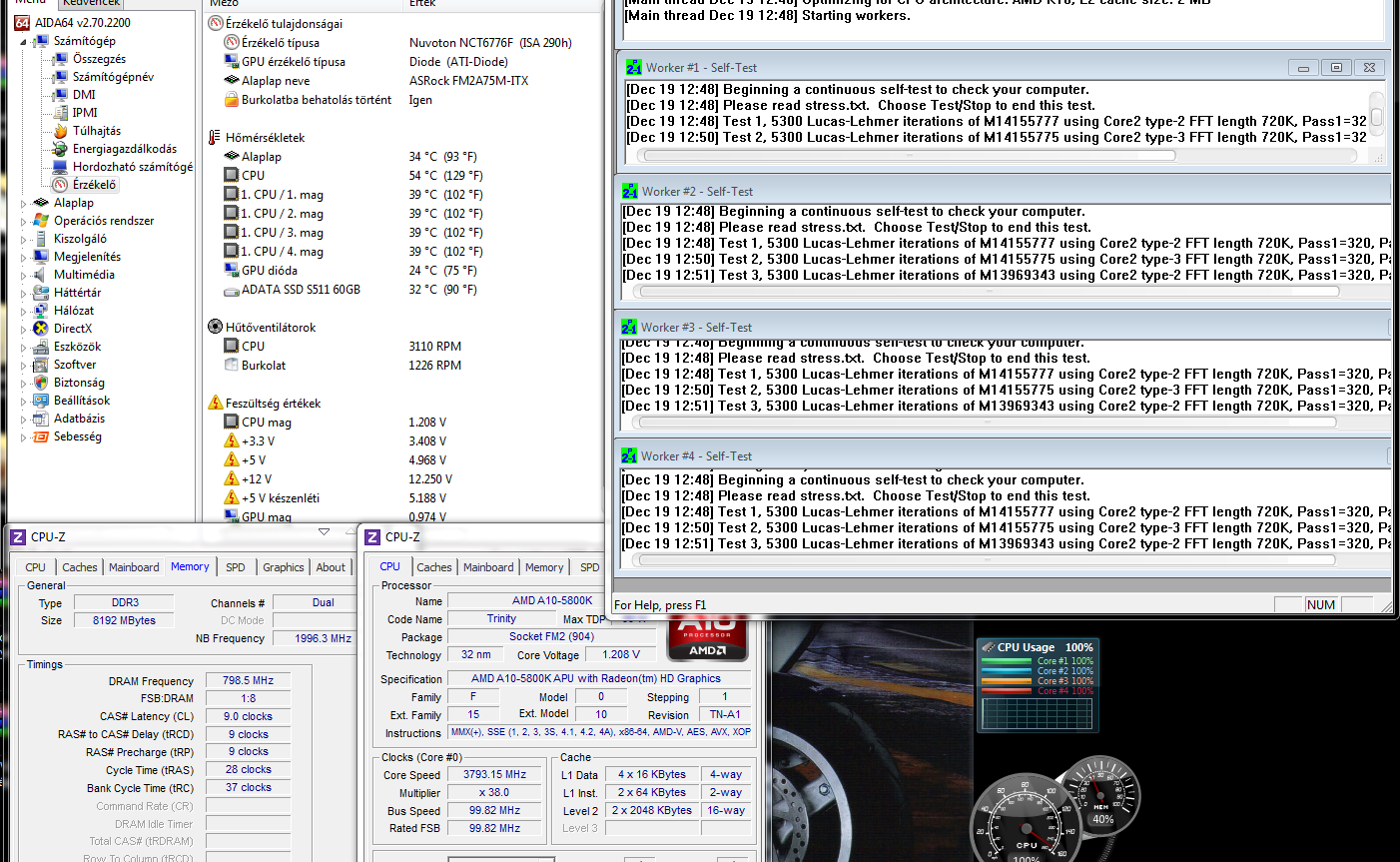Image resolution: width=1400 pixels, height=862 pixels.
Task: Open Memory tab in right CPU-Z
Action: [544, 567]
